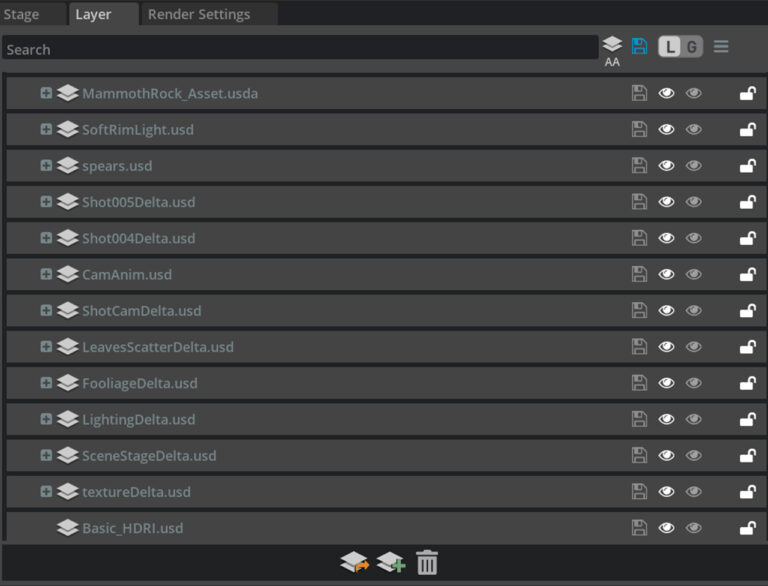Click the save icon for MammothRock_Asset.usda
The image size is (768, 586).
coord(639,93)
